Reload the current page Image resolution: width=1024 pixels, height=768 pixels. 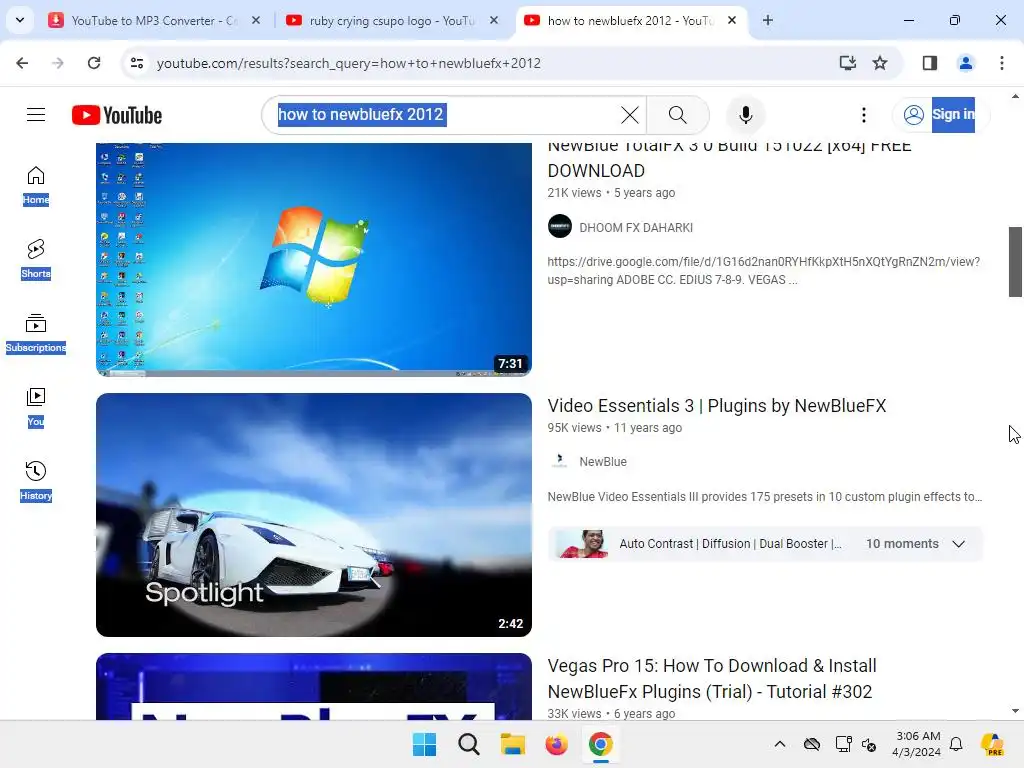(94, 63)
